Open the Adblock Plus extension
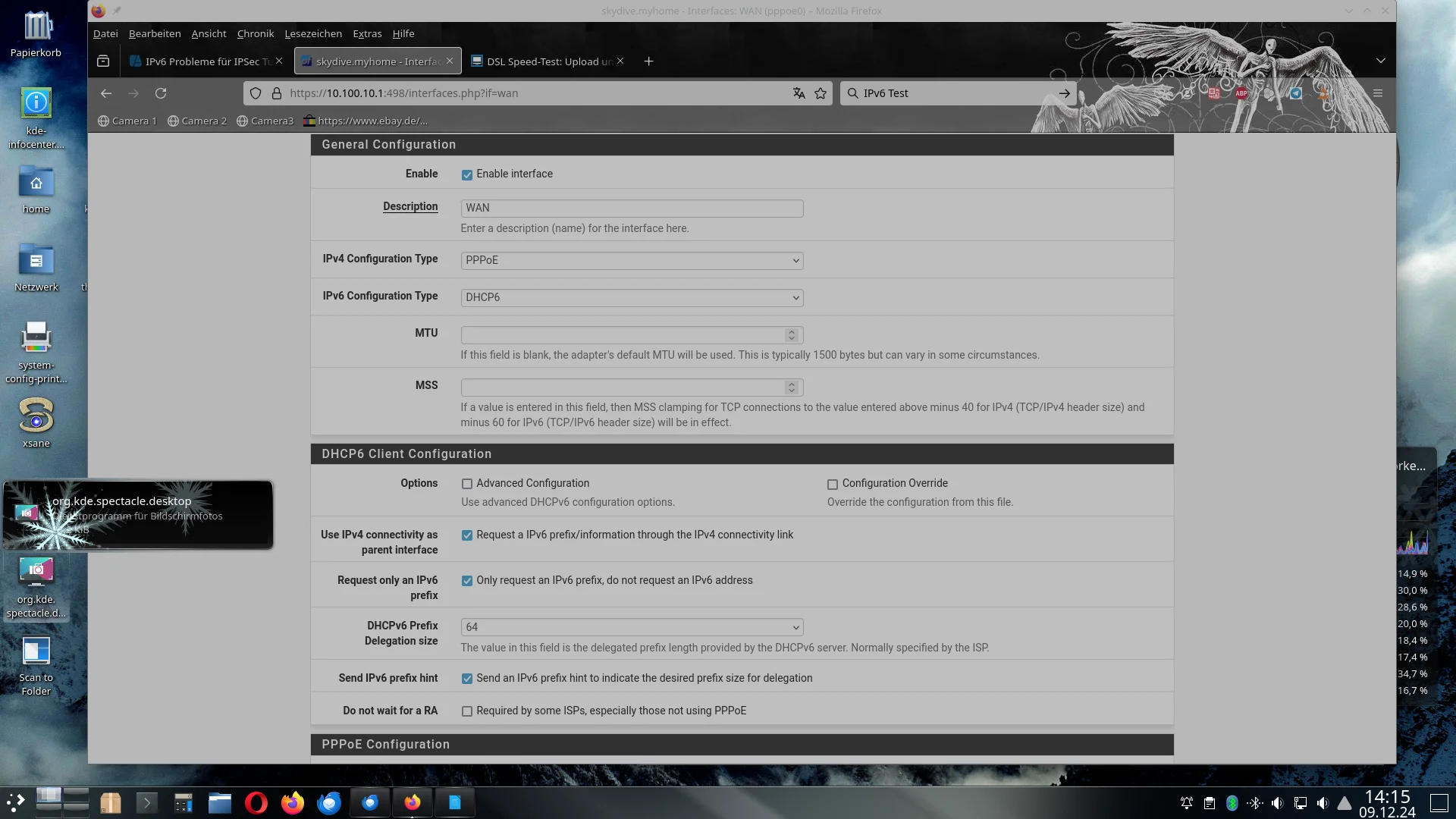The height and width of the screenshot is (819, 1456). [x=1241, y=93]
